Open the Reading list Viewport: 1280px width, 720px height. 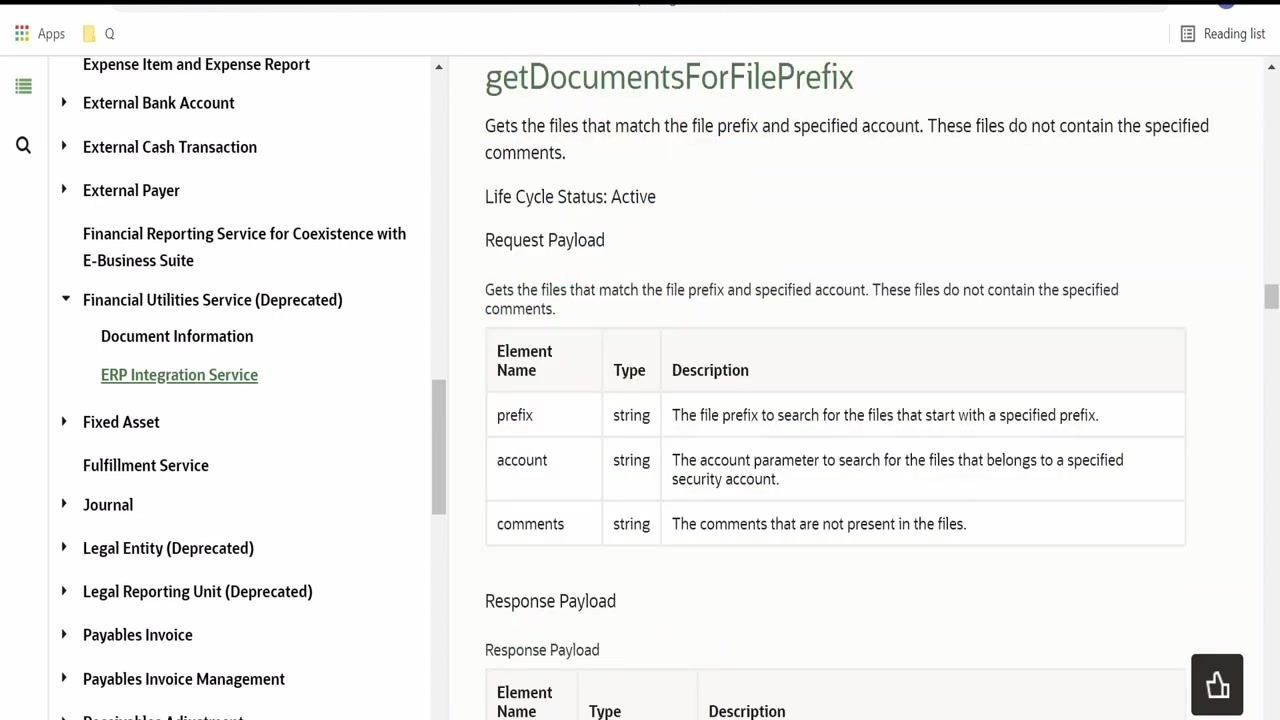pos(1222,33)
